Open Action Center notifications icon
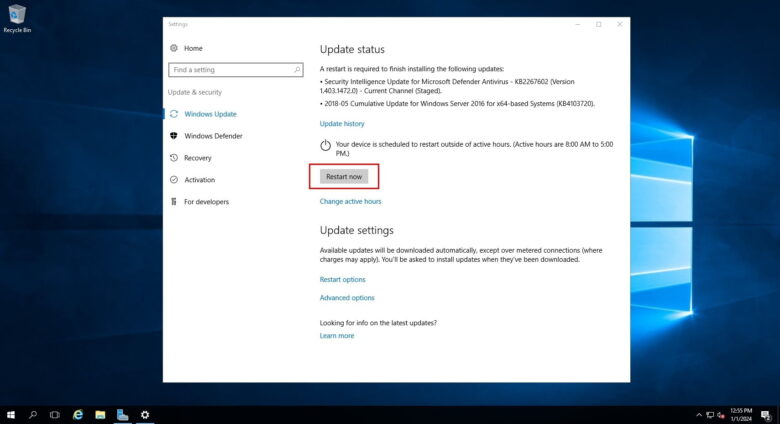 (766, 415)
